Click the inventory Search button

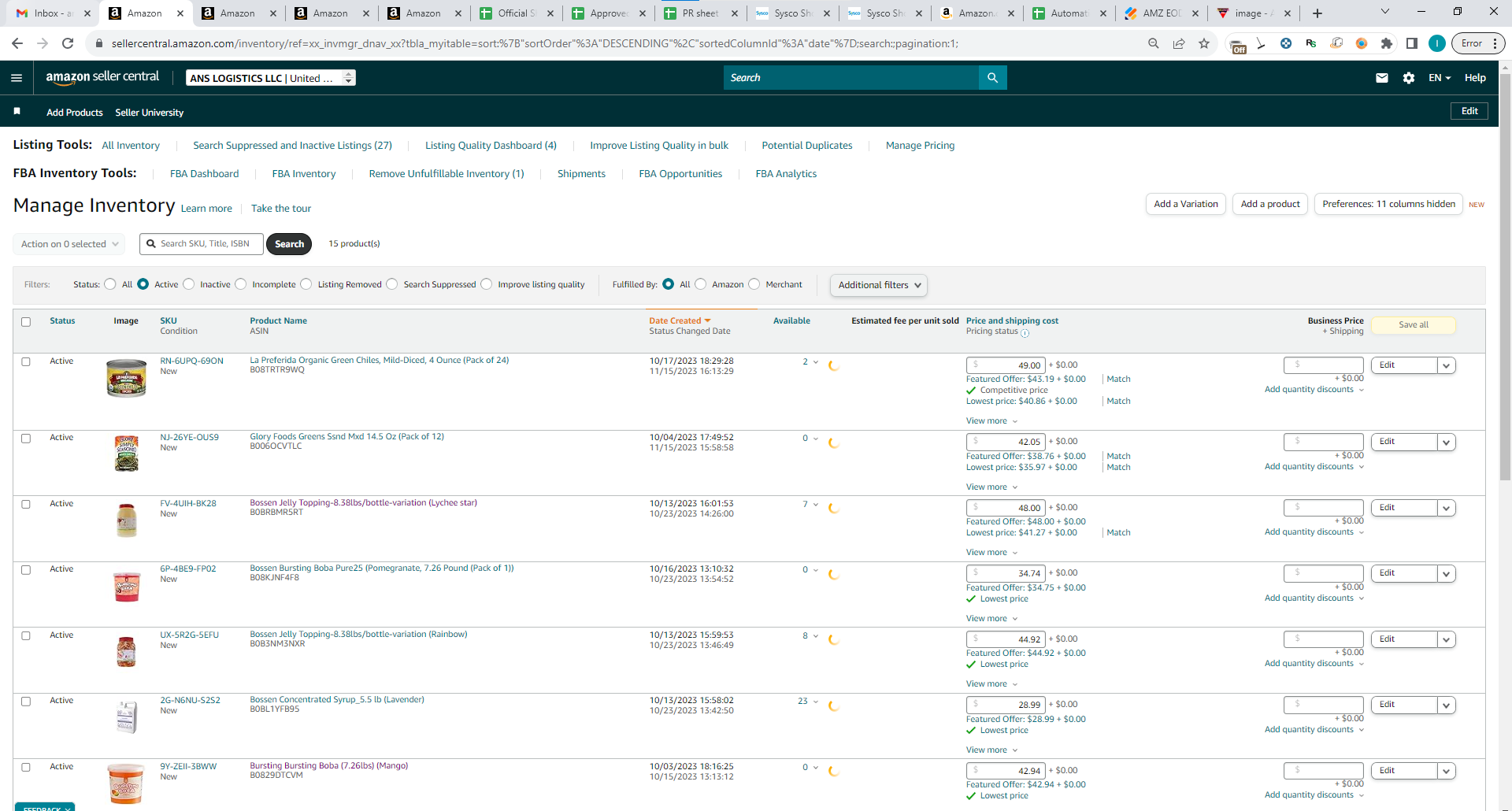[x=289, y=244]
